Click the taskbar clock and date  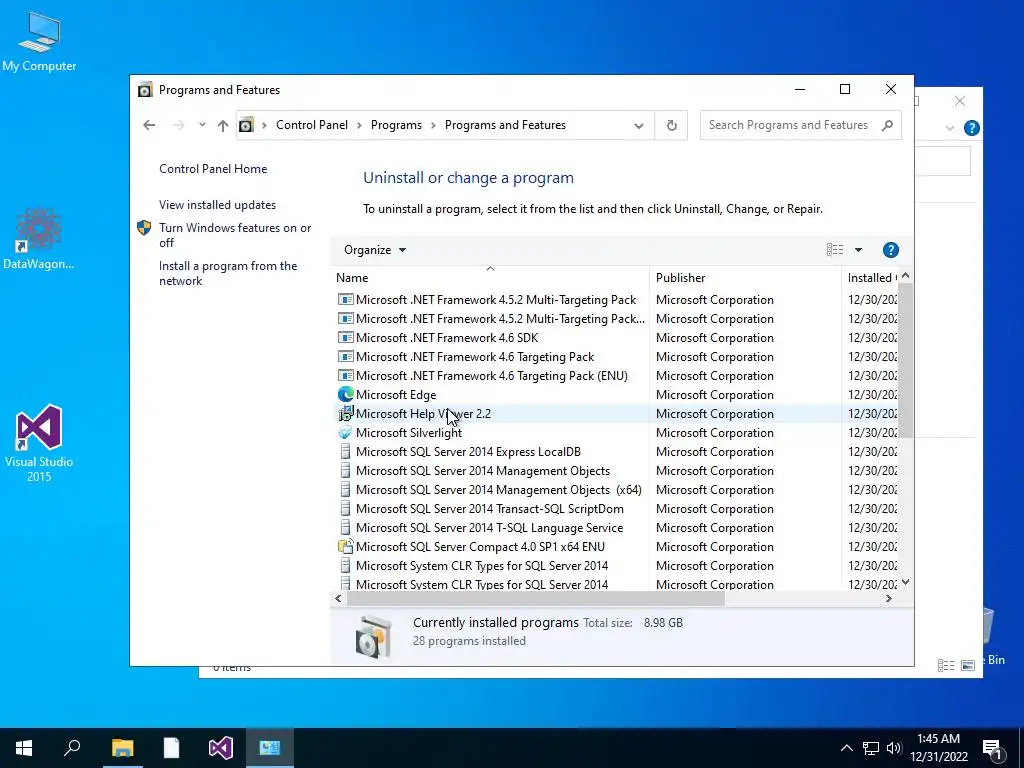(x=938, y=748)
